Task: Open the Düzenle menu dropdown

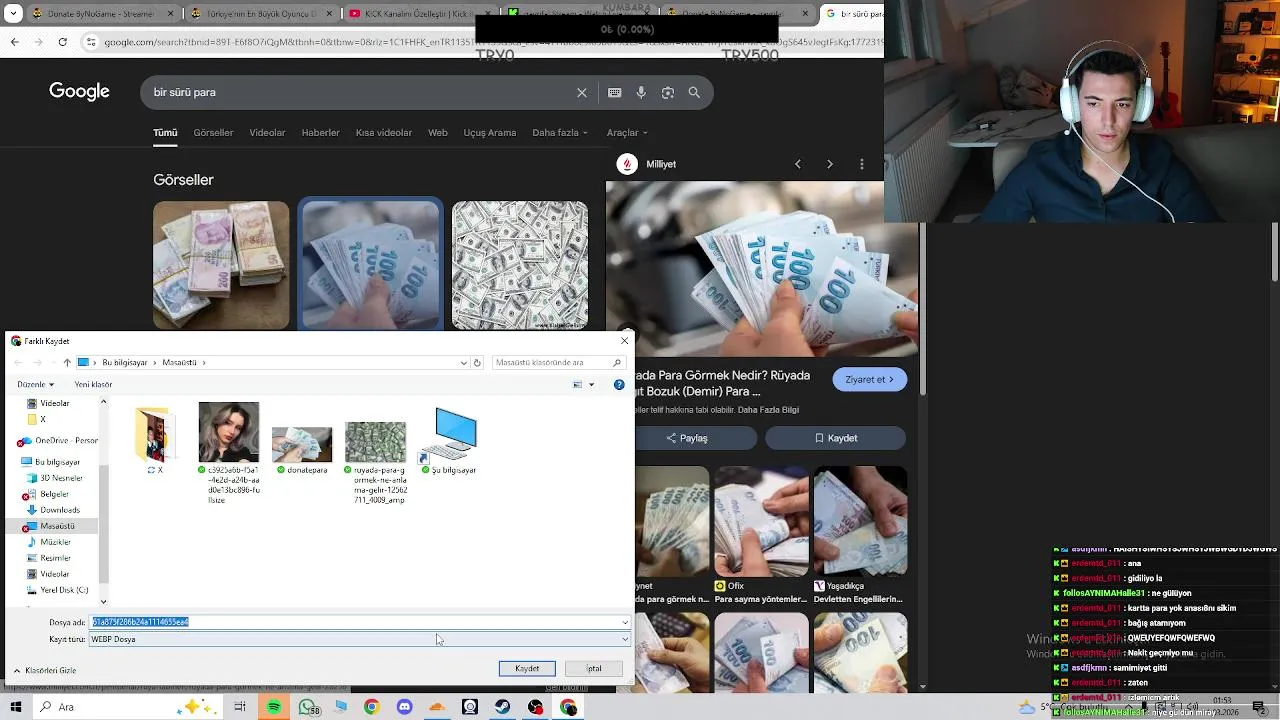Action: coord(36,384)
